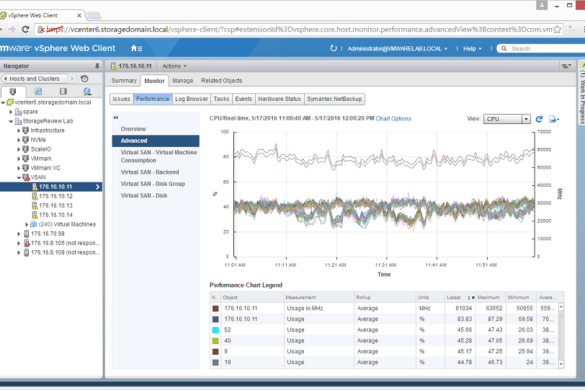This screenshot has height=390, width=585.
Task: Expand the NVMe cluster
Action: pos(19,140)
